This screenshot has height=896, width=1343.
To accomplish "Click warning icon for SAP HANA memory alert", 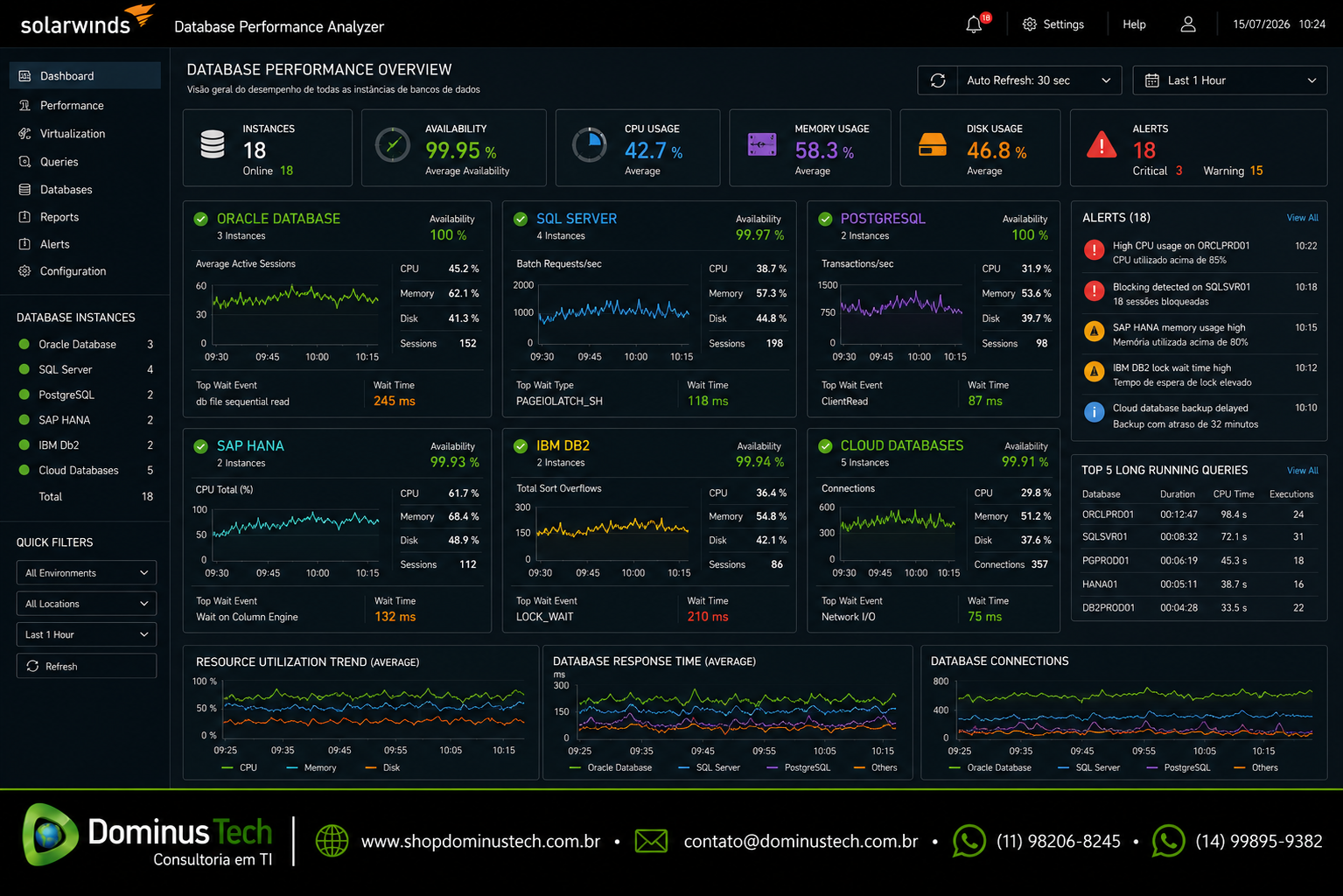I will [x=1094, y=331].
